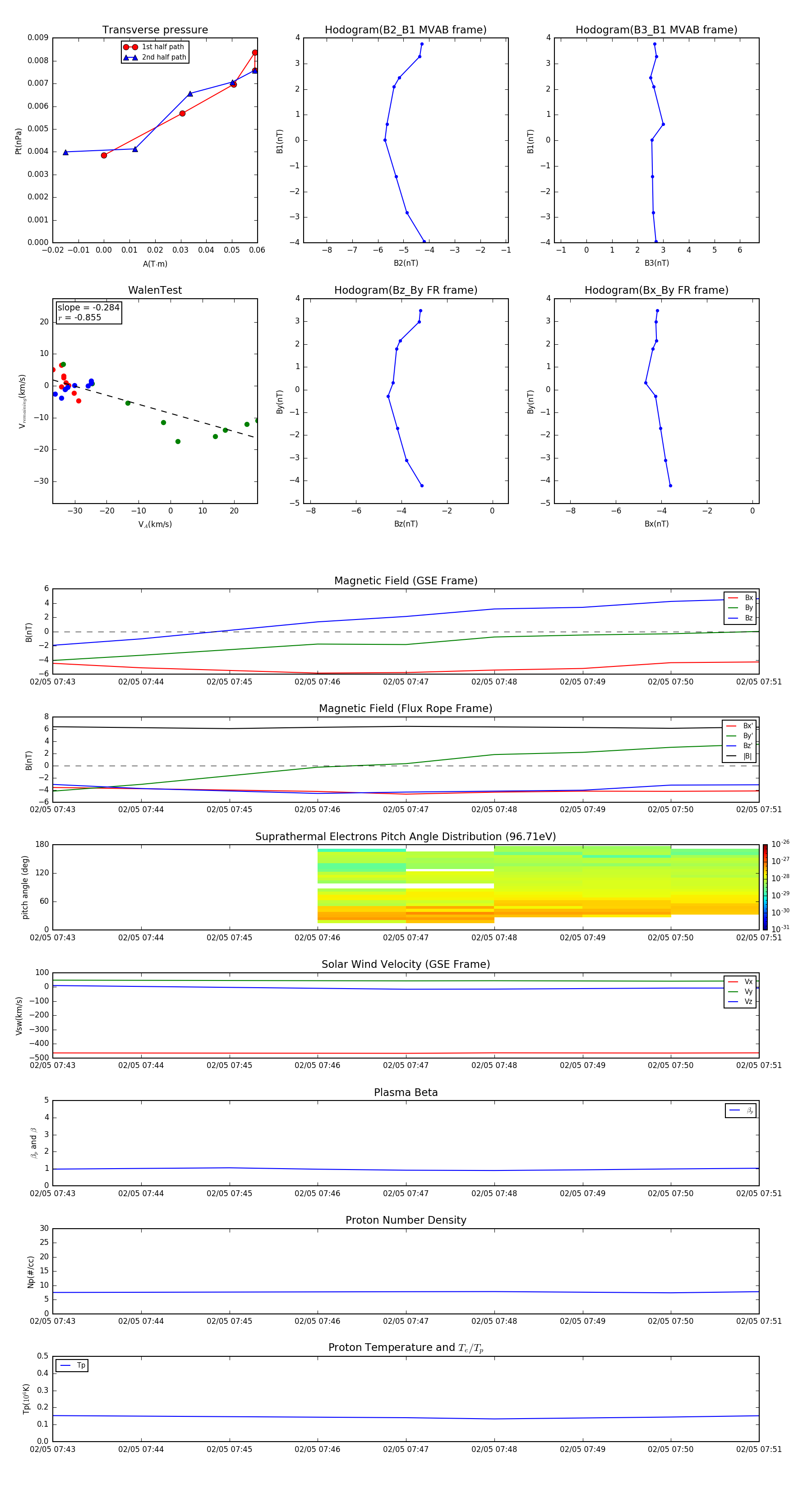
Task: Click the pitch angle colorbar
Action: (x=765, y=887)
